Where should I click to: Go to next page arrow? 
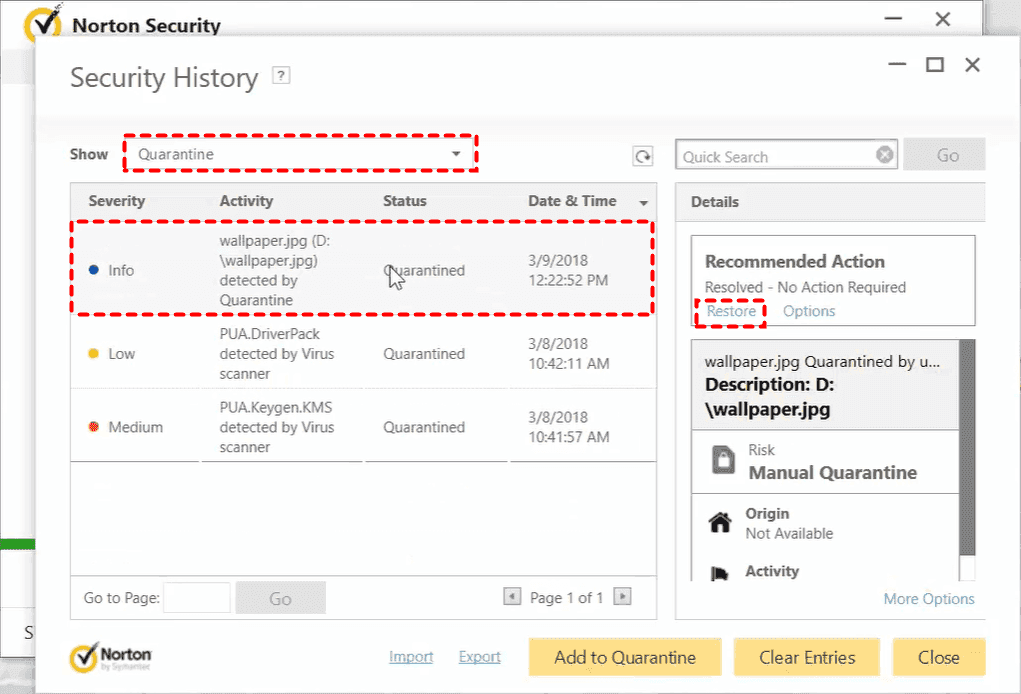click(x=622, y=597)
